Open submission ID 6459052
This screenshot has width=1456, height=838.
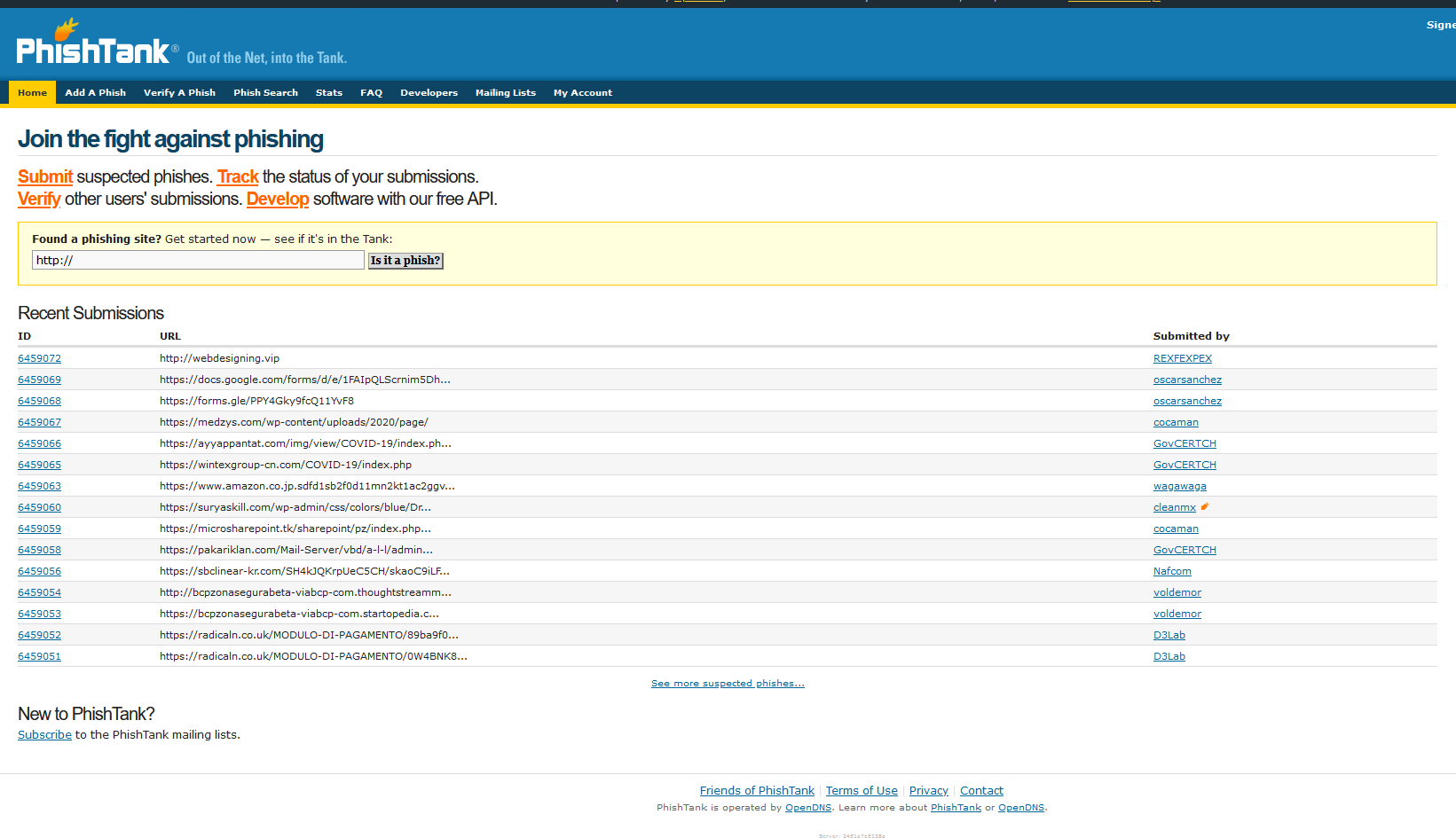coord(39,635)
